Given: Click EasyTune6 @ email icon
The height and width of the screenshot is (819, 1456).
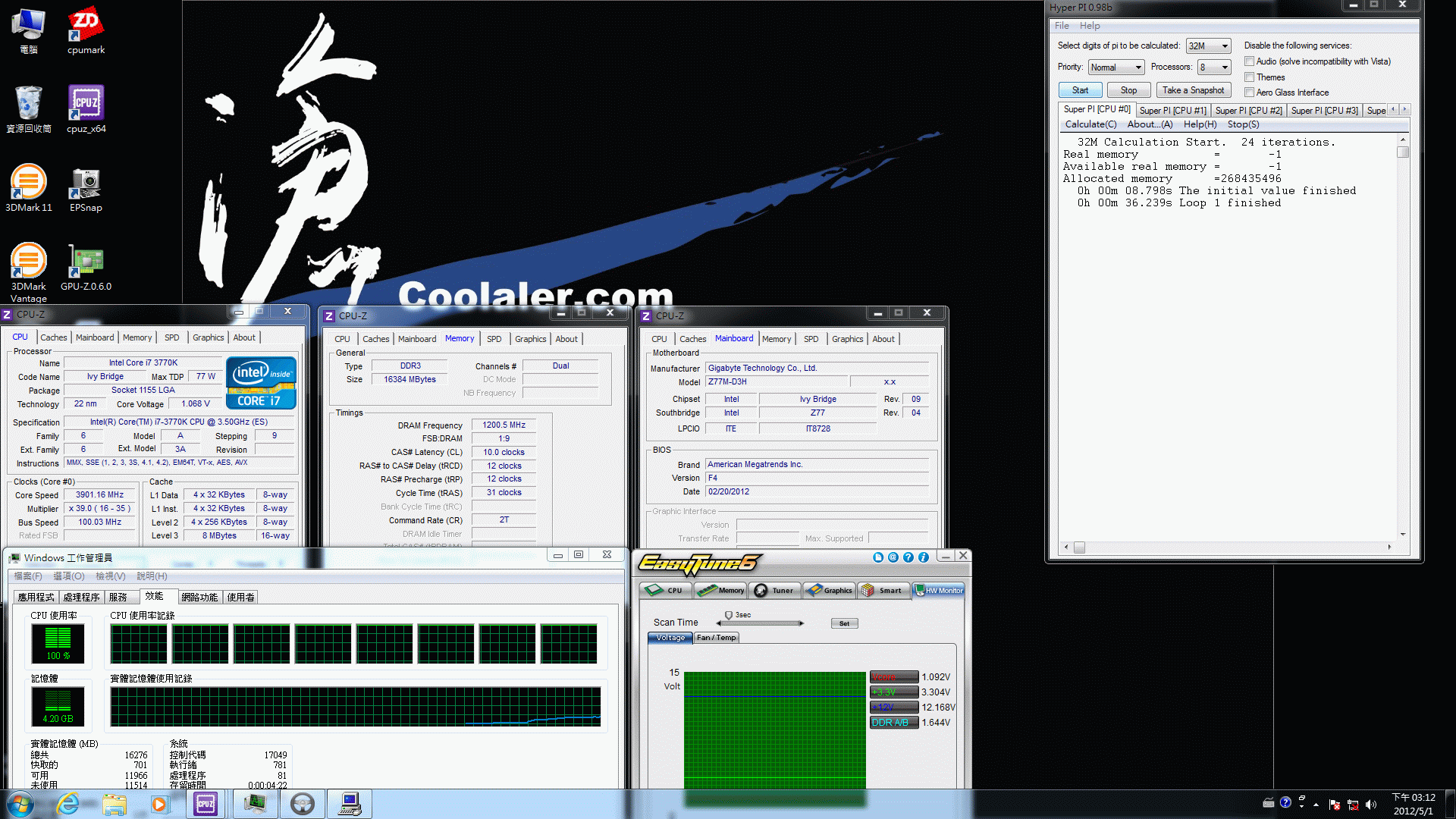Looking at the screenshot, I should [893, 557].
